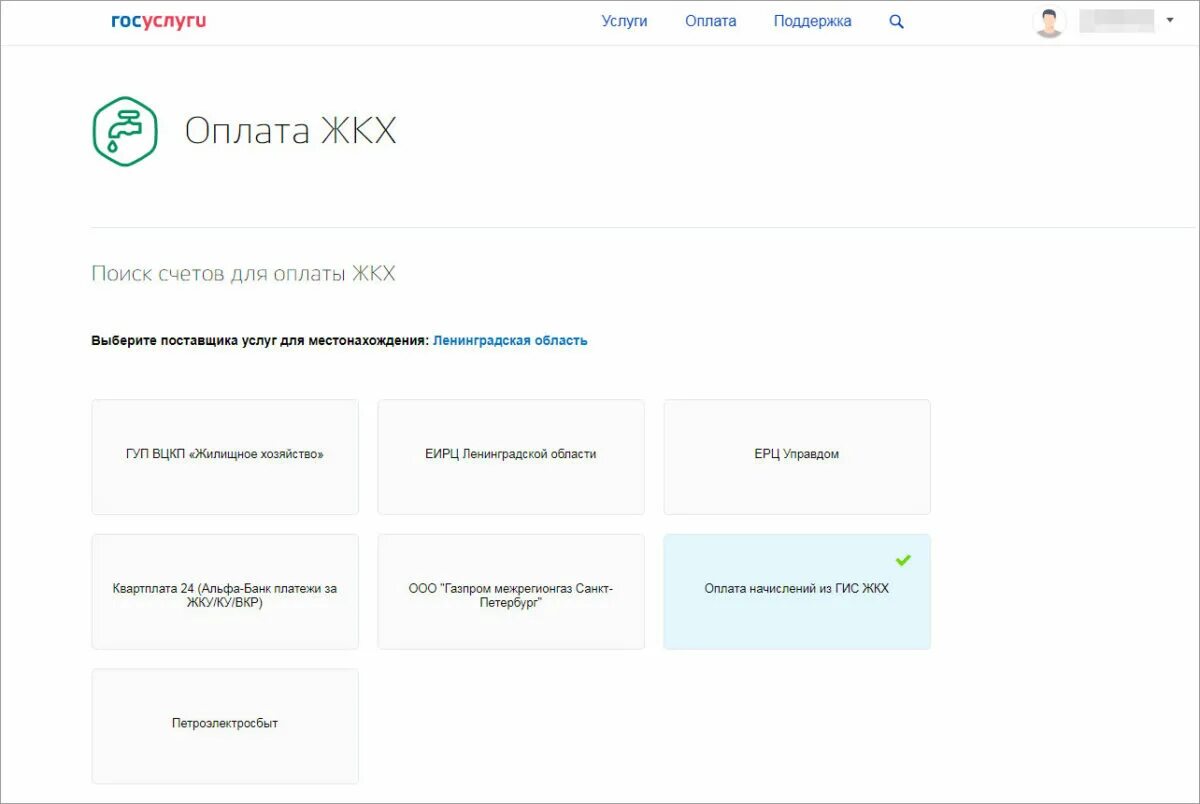
Task: Click the Поиск счетов для оплаты ЖКХ heading
Action: 243,273
